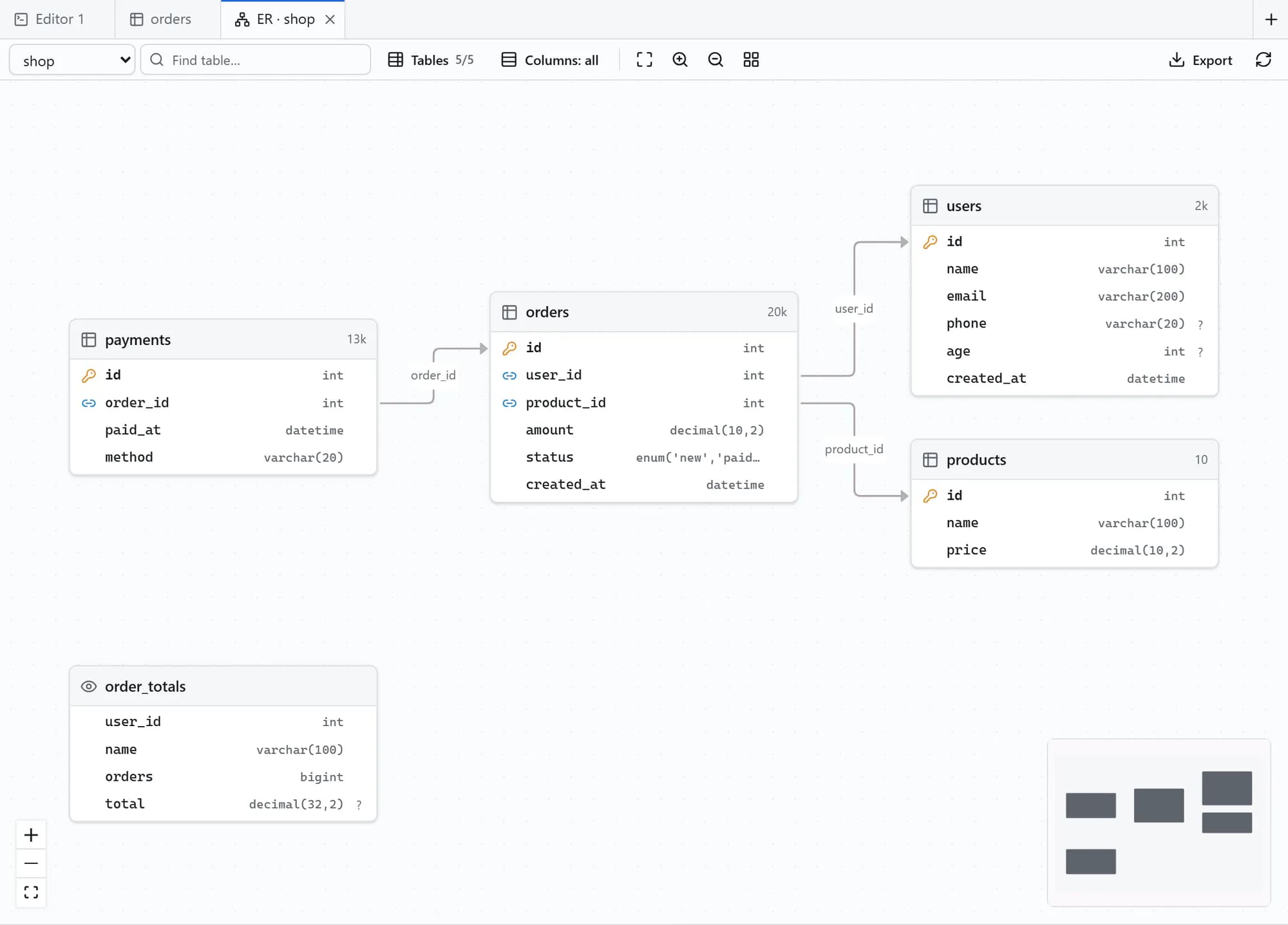Switch to the Editor 1 tab
Image resolution: width=1288 pixels, height=925 pixels.
pos(50,19)
